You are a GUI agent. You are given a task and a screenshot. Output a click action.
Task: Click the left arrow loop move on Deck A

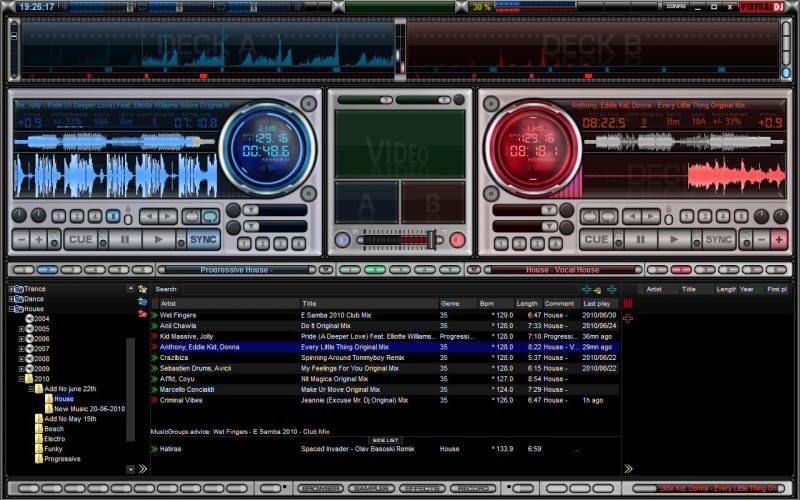tap(149, 216)
